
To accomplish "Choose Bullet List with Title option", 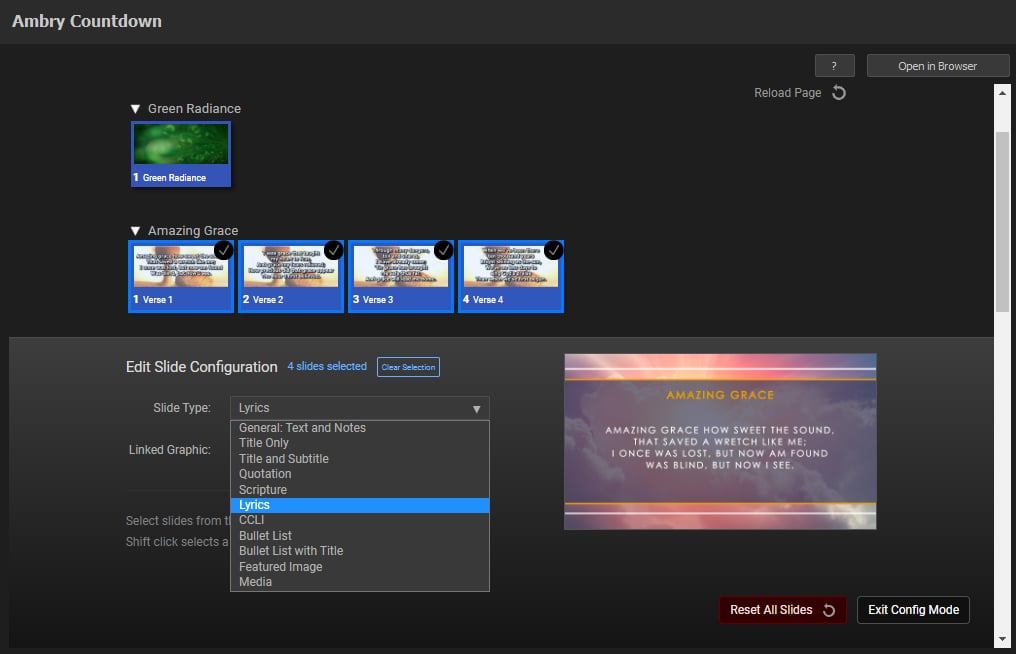I will (360, 551).
